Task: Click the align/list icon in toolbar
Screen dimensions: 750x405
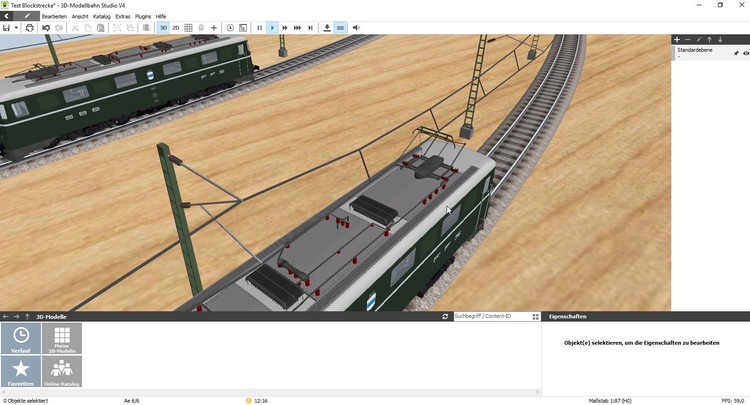Action: click(x=146, y=28)
